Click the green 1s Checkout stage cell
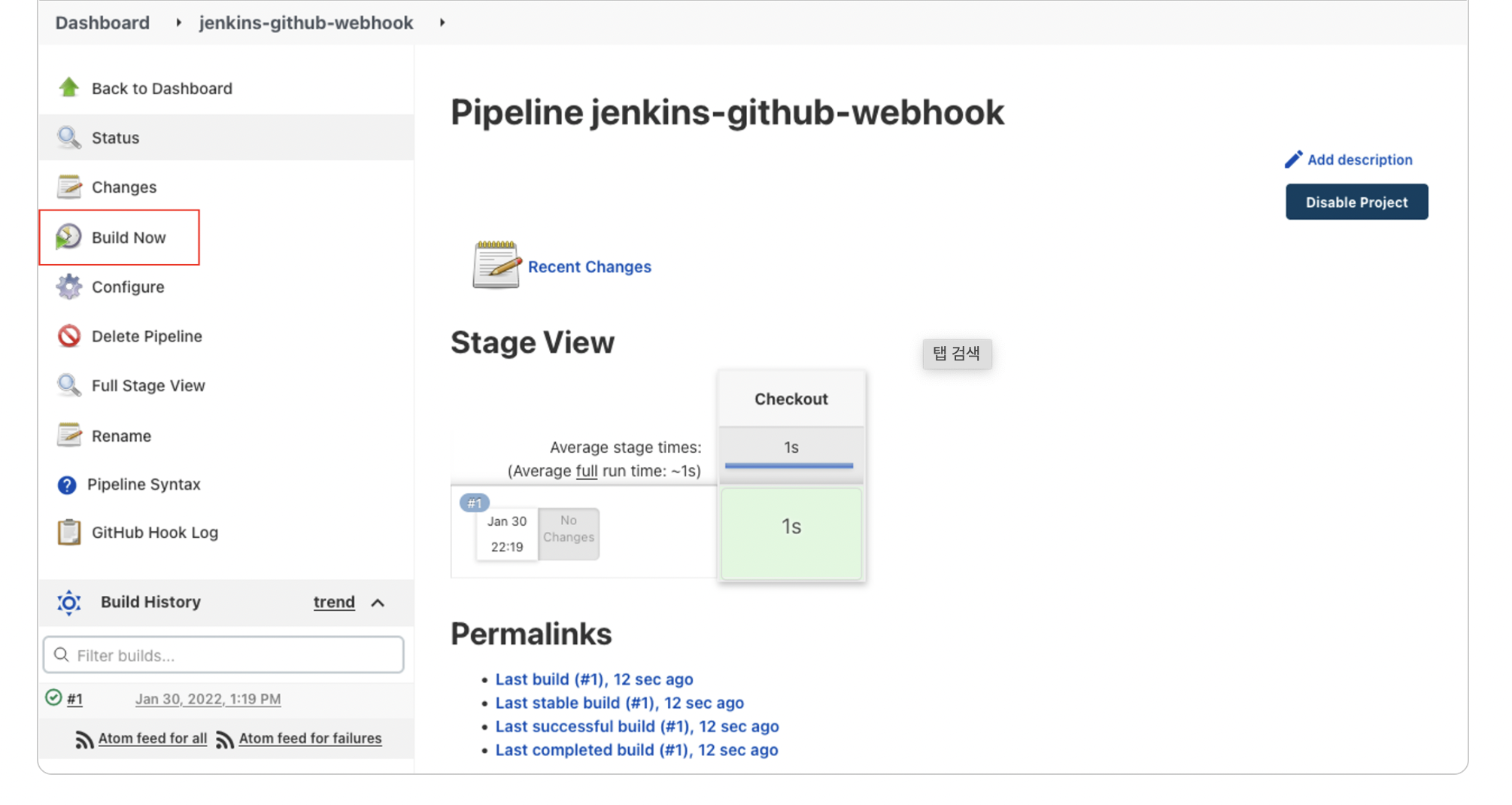This screenshot has height=805, width=1512. (791, 533)
